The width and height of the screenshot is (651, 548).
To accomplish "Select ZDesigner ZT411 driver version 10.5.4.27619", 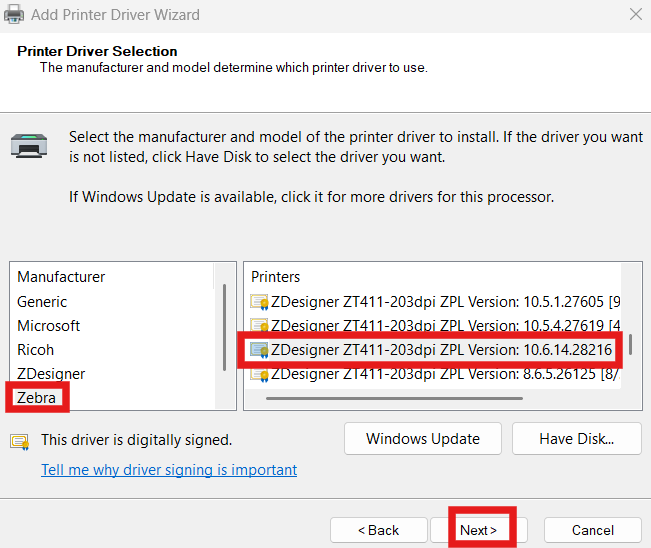I will (435, 325).
